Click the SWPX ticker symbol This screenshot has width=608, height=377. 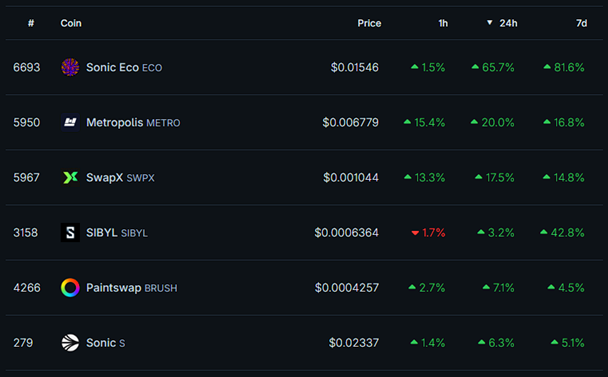[x=140, y=178]
